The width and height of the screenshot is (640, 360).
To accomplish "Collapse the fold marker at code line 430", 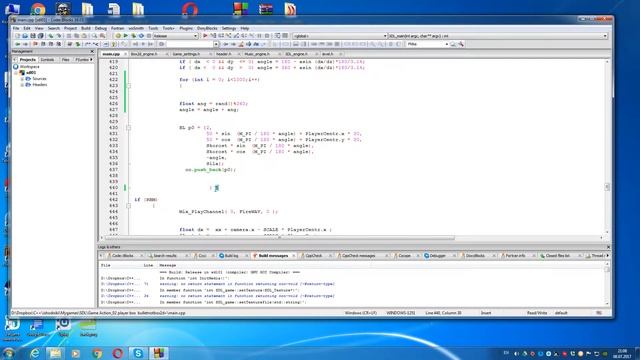I will 129,128.
